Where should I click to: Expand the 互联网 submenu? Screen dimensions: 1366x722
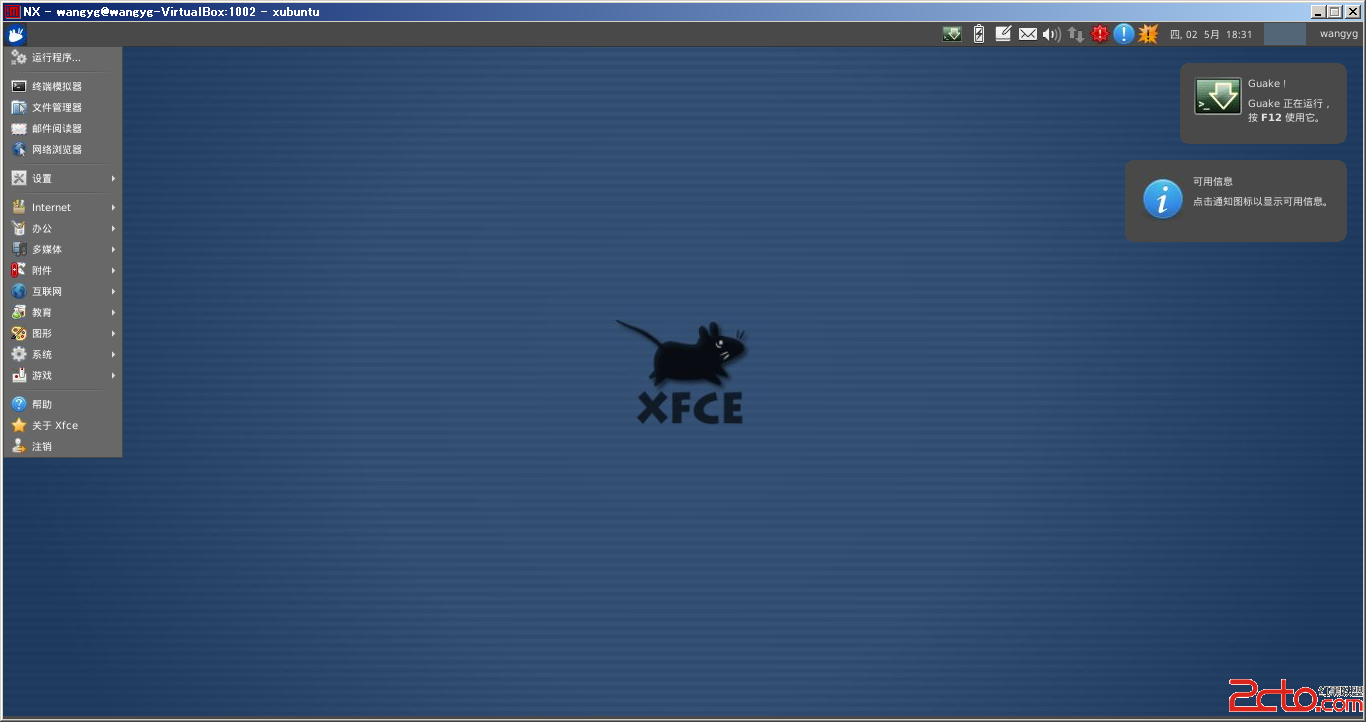(62, 292)
